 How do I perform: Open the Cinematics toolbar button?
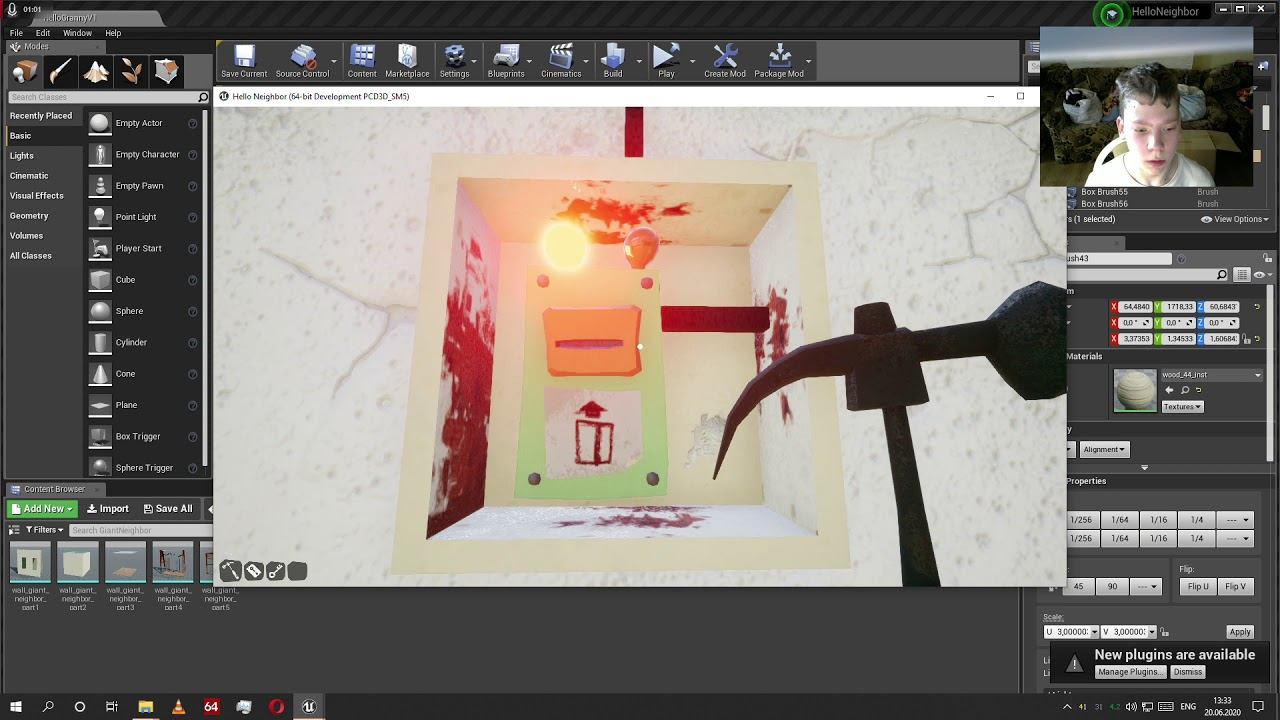561,61
